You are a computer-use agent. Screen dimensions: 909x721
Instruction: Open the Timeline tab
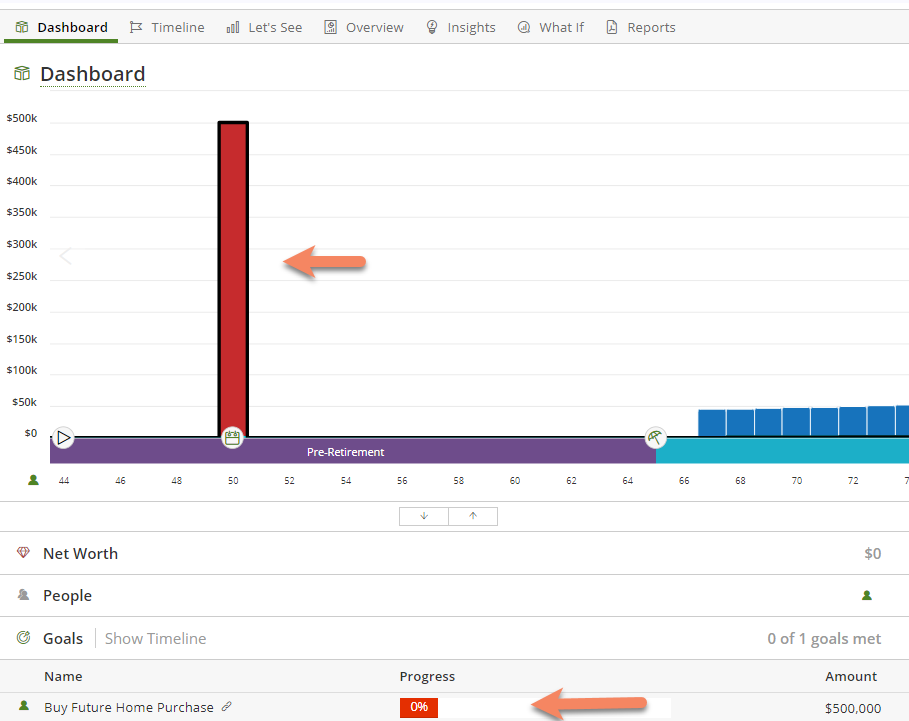[167, 27]
